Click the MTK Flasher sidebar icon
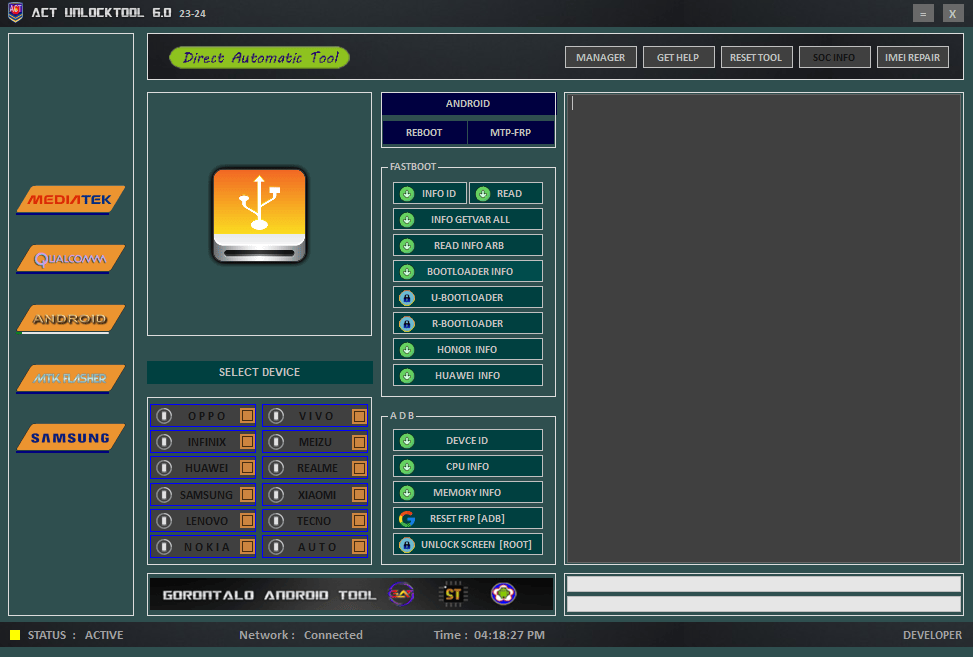The width and height of the screenshot is (973, 657). click(x=70, y=378)
